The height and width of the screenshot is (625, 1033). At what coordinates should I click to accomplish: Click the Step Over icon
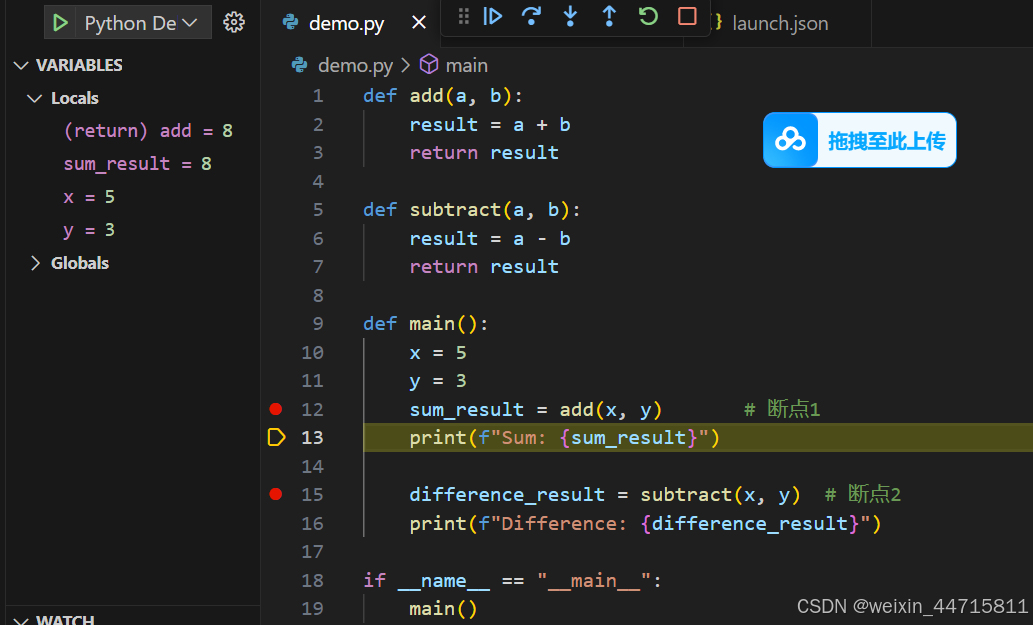pos(531,17)
